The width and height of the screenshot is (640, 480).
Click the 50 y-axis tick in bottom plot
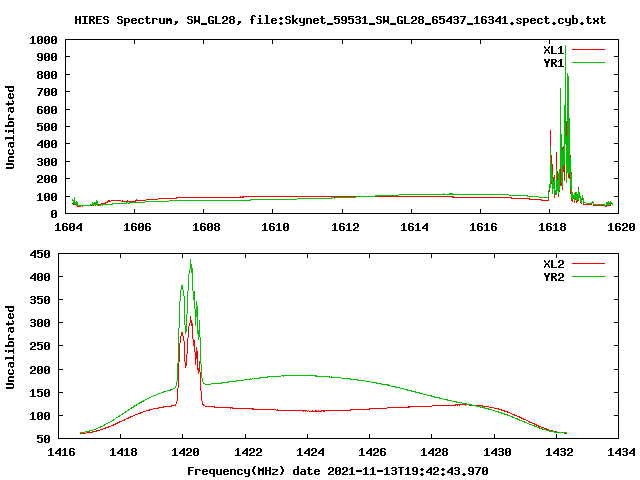pos(43,440)
